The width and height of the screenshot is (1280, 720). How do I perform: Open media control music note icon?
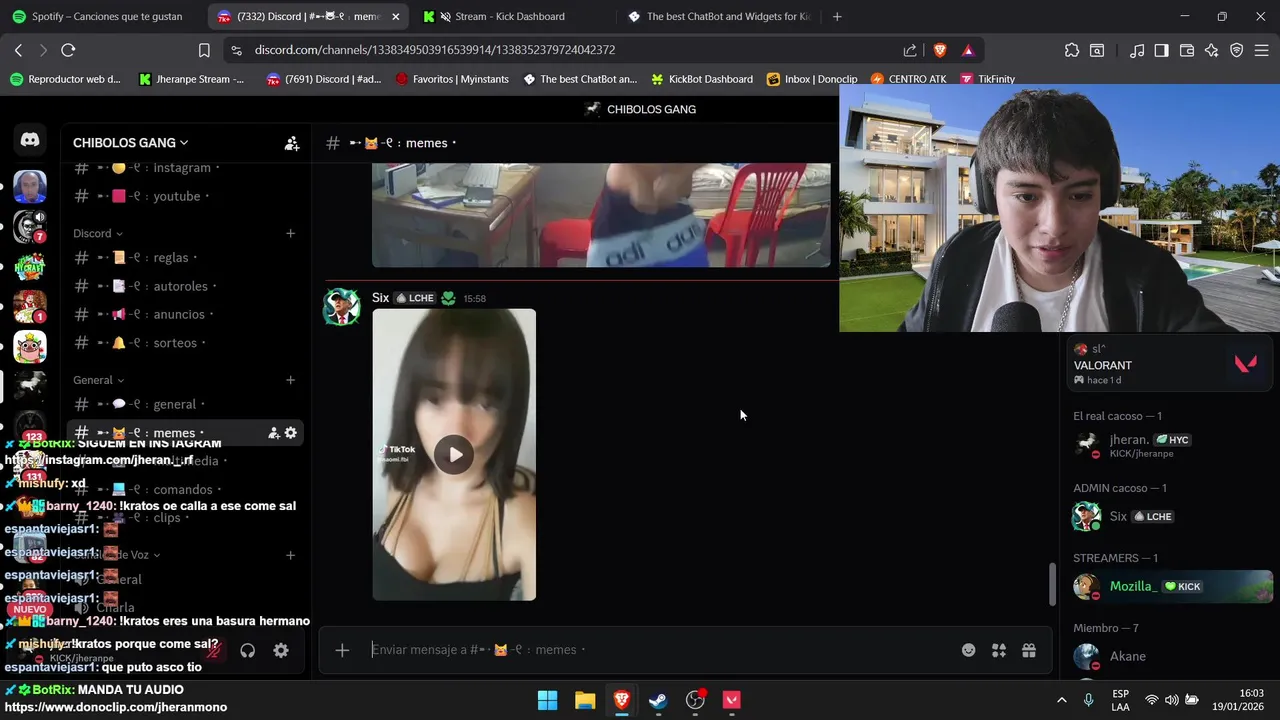(1137, 50)
